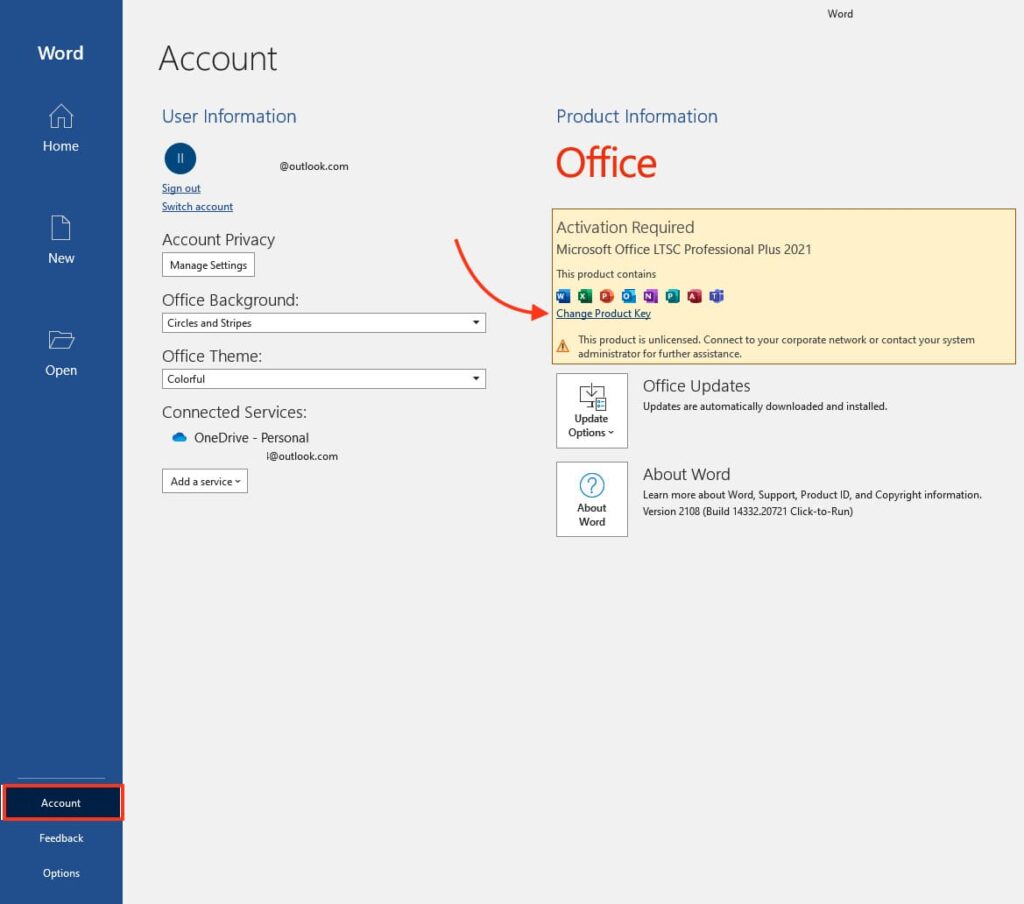Click the Publisher icon in product list

tap(673, 296)
